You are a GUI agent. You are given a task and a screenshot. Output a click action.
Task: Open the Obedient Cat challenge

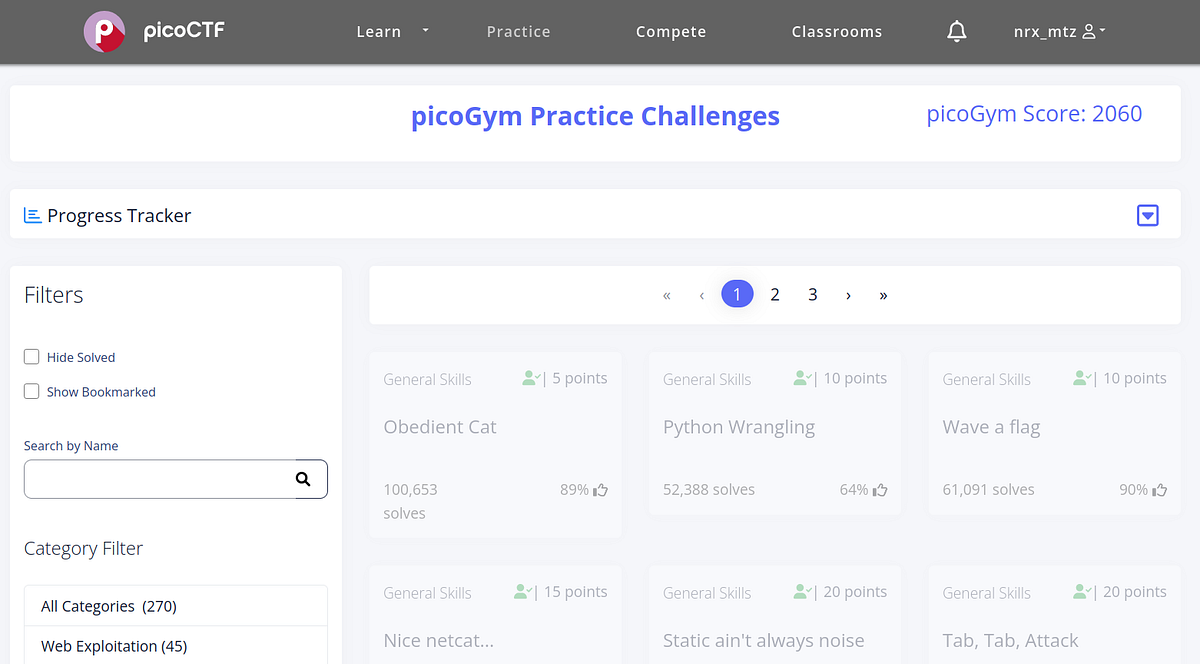pyautogui.click(x=440, y=426)
